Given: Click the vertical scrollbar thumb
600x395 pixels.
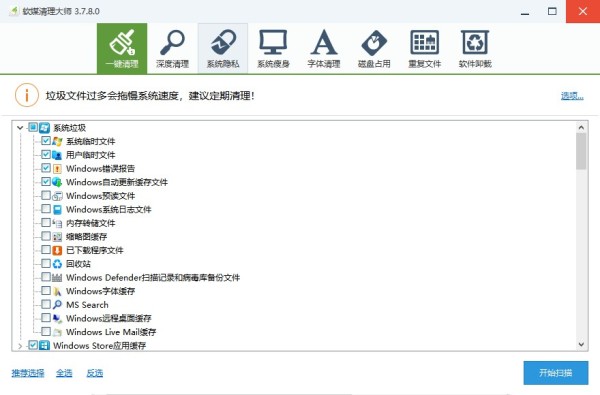Looking at the screenshot, I should coord(581,152).
